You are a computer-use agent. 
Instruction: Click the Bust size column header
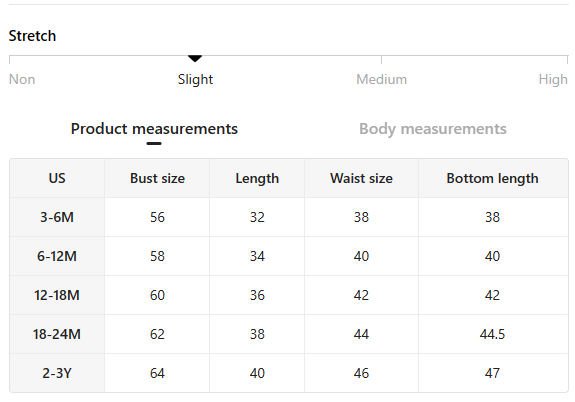[x=157, y=178]
